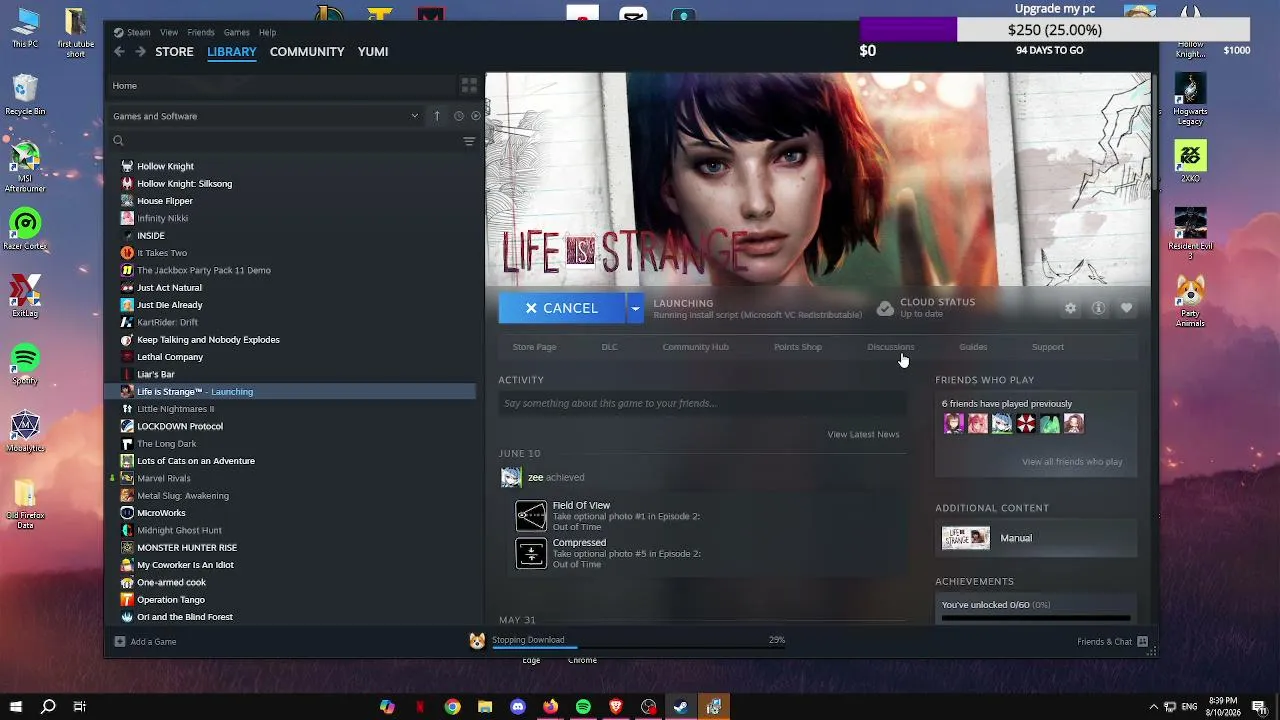Open the Life is Strange Manual thumbnail
Image resolution: width=1280 pixels, height=720 pixels.
966,538
